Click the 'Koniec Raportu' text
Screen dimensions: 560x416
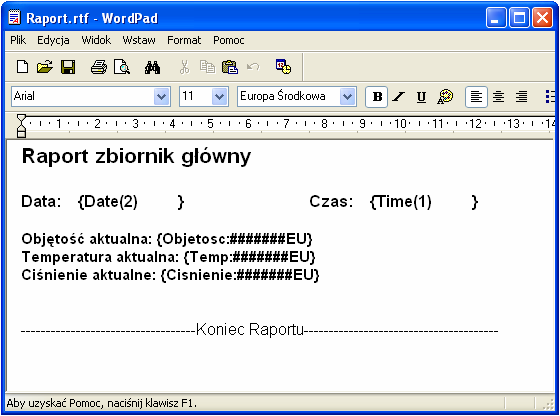pyautogui.click(x=250, y=329)
